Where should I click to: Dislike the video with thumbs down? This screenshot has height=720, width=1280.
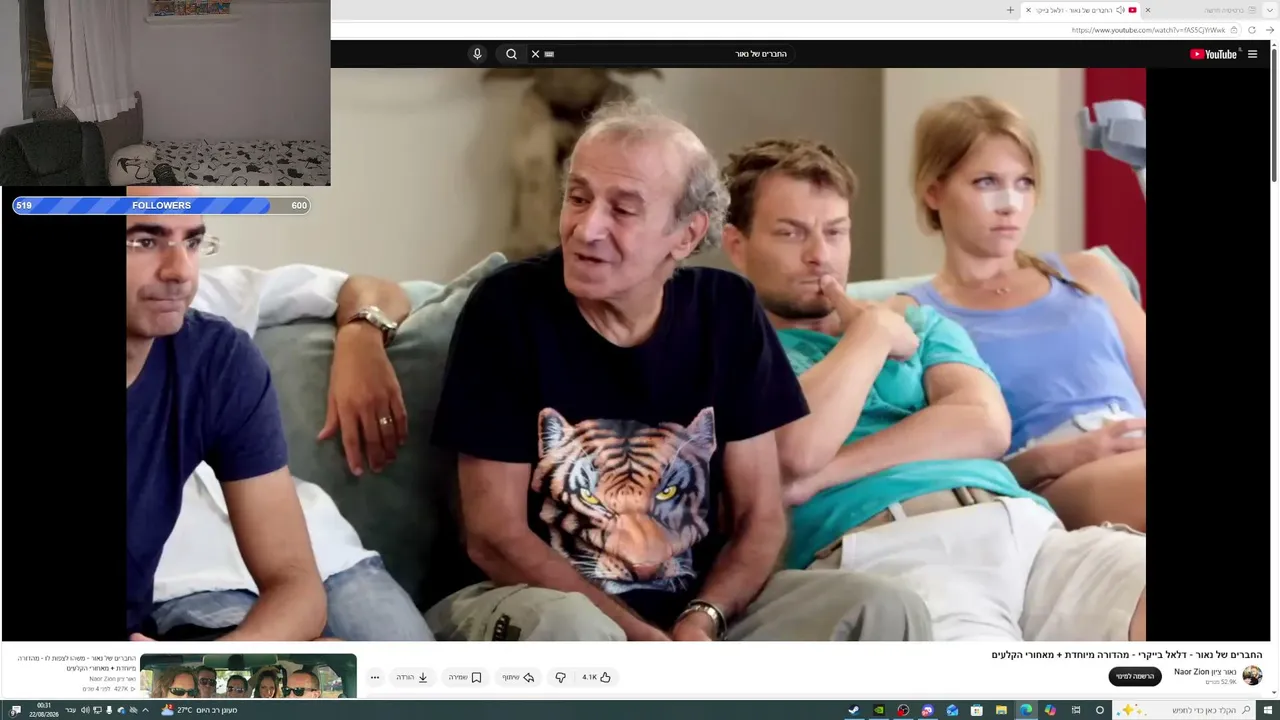click(560, 677)
